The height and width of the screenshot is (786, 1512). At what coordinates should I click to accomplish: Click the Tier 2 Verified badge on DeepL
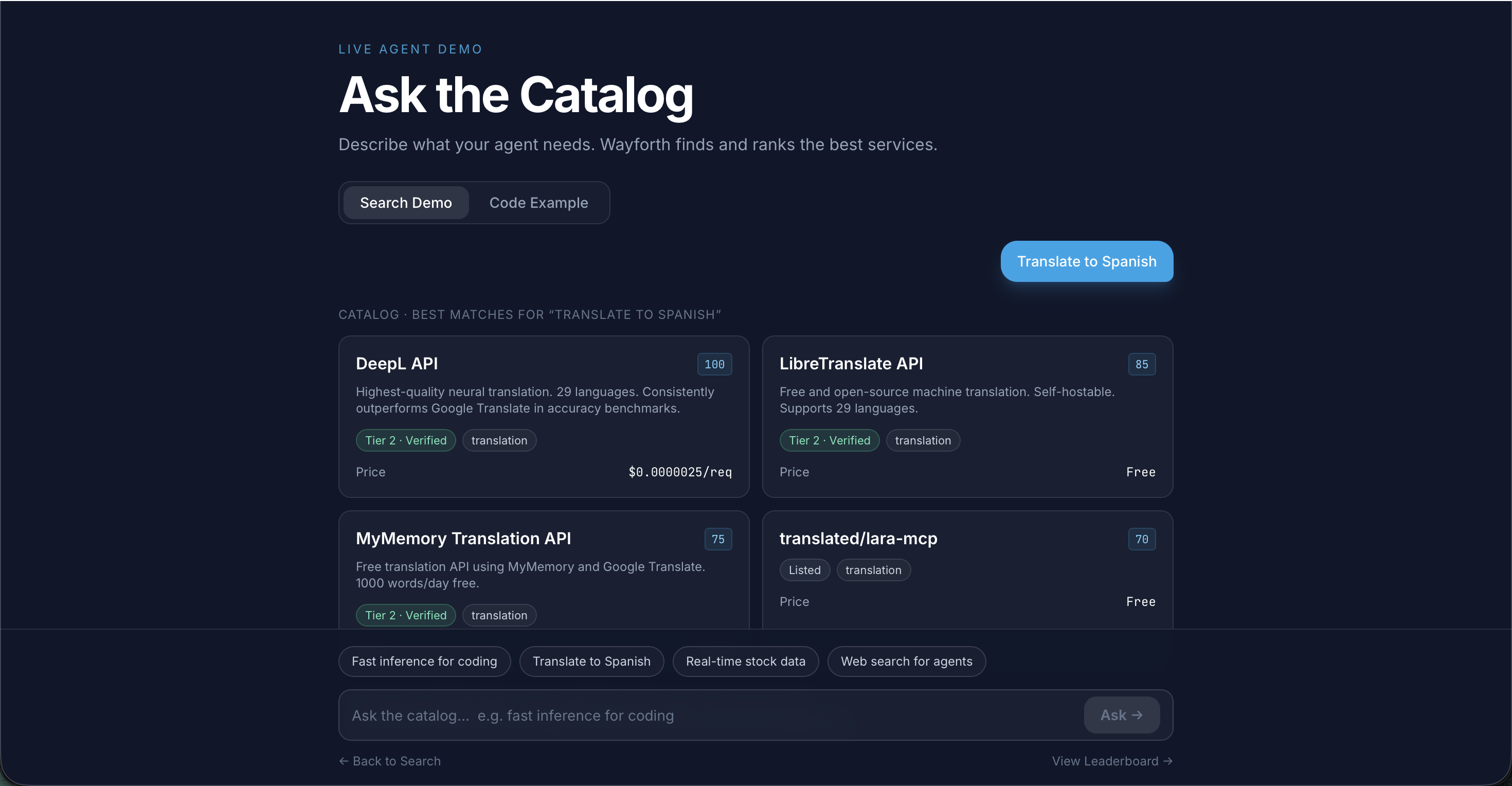[x=406, y=440]
